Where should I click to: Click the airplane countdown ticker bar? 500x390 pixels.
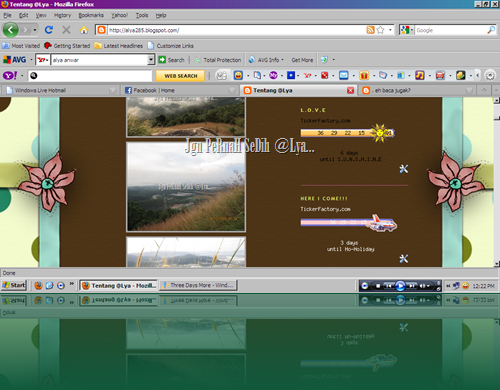pos(349,223)
